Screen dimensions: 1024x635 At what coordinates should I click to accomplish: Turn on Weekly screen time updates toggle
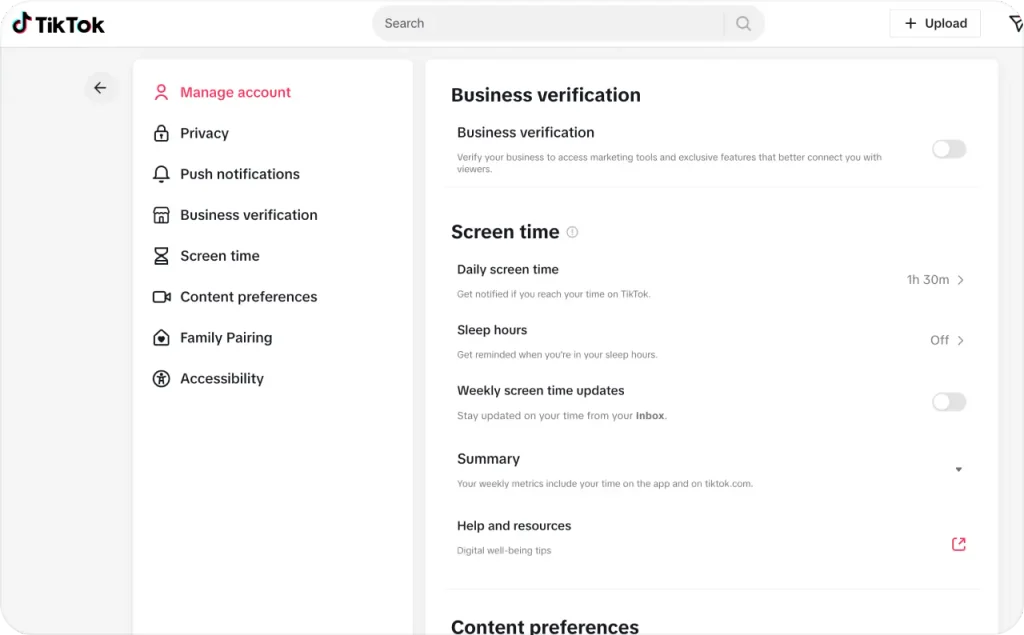click(x=949, y=402)
